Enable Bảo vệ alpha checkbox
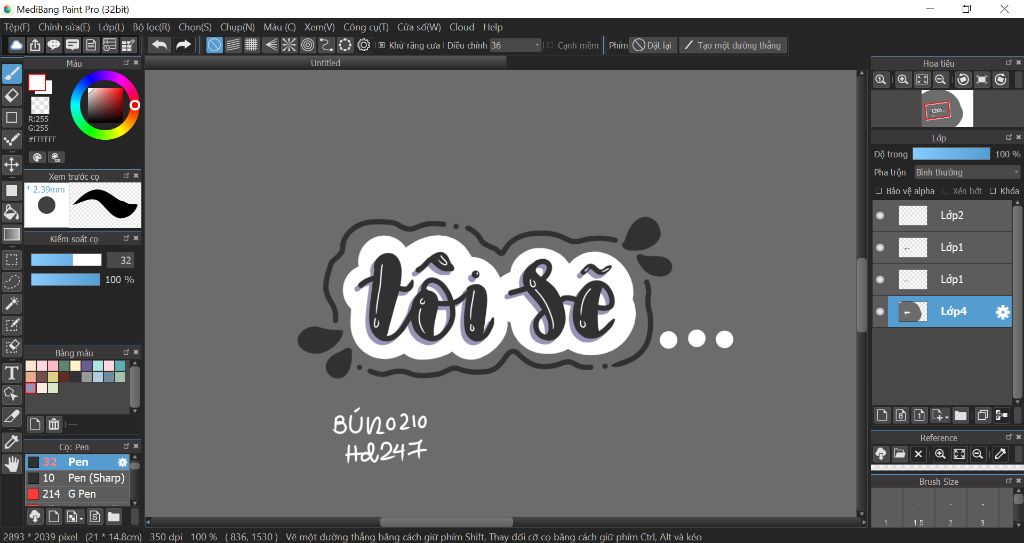The width and height of the screenshot is (1024, 543). point(878,191)
